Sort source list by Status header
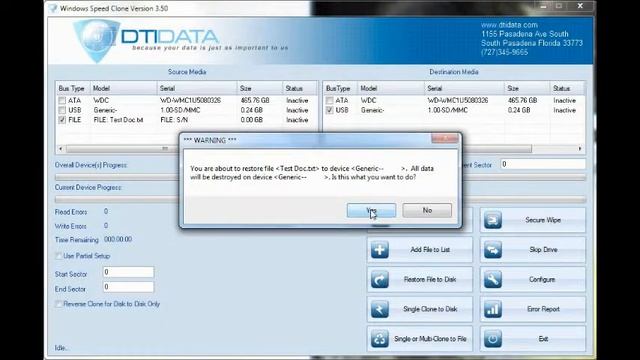The width and height of the screenshot is (640, 360). pos(300,89)
